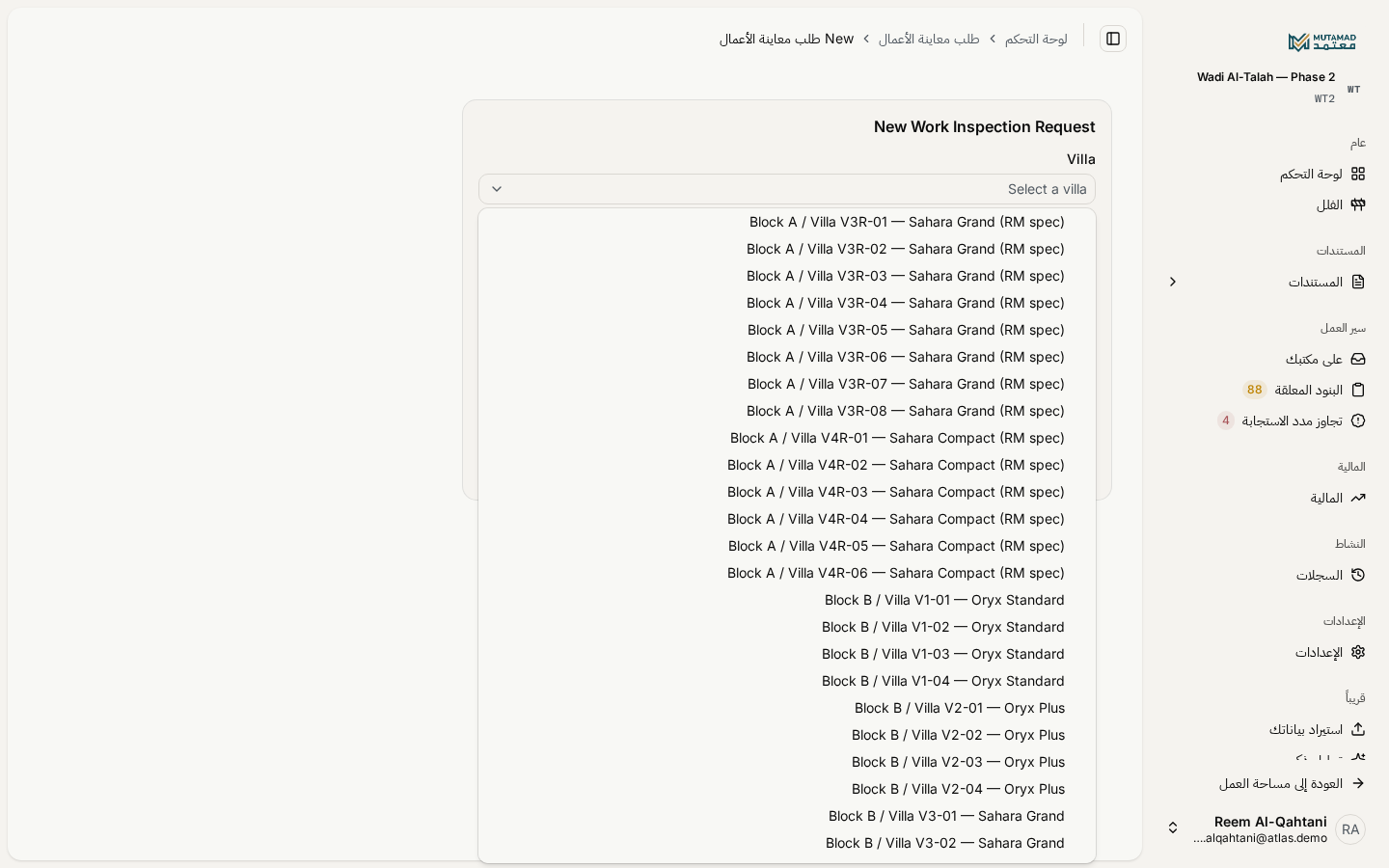The image size is (1389, 868).
Task: Click the gear icon for الإعدادات
Action: [1358, 652]
